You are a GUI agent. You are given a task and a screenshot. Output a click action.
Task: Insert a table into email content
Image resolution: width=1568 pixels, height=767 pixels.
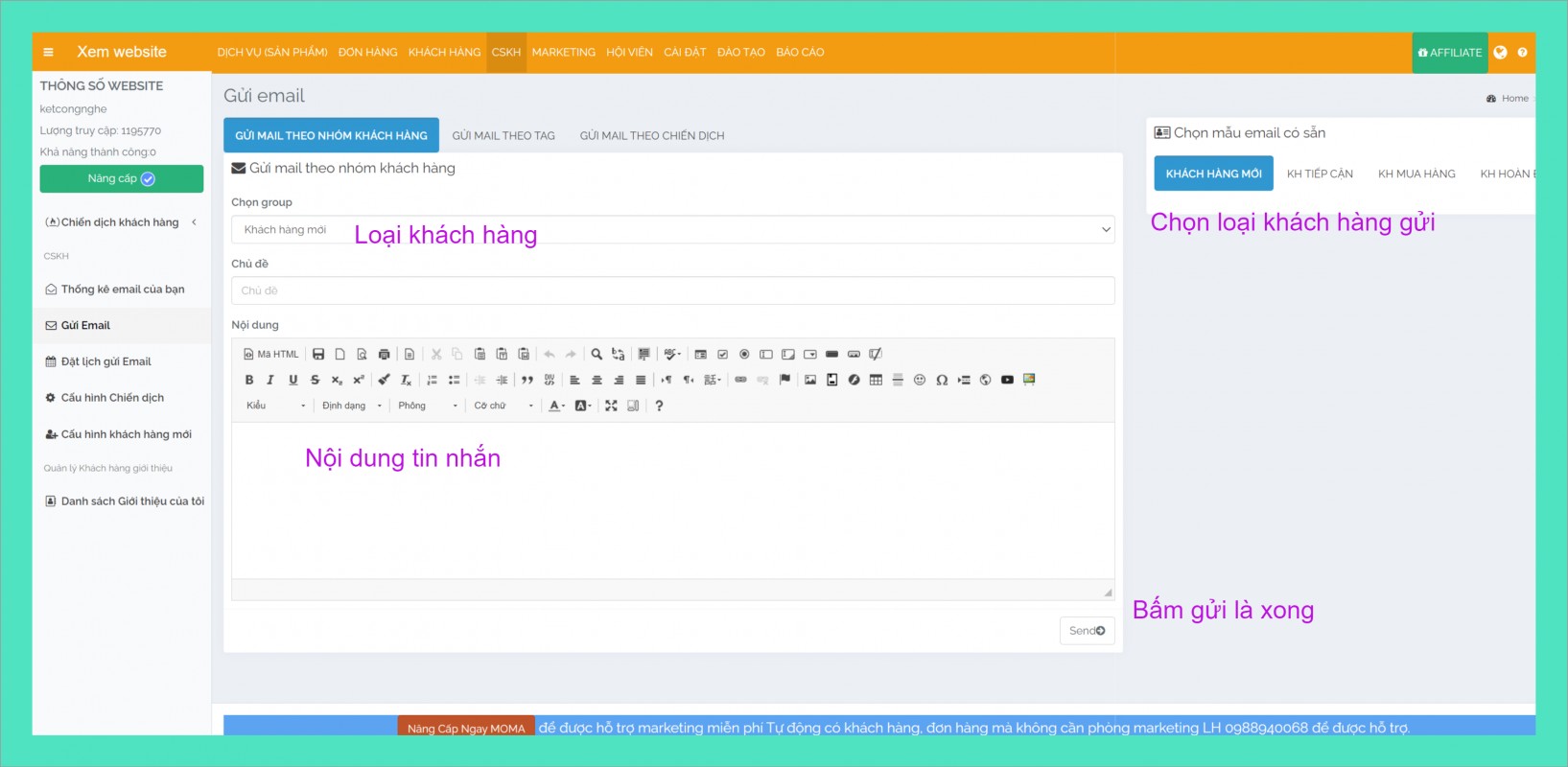[876, 380]
